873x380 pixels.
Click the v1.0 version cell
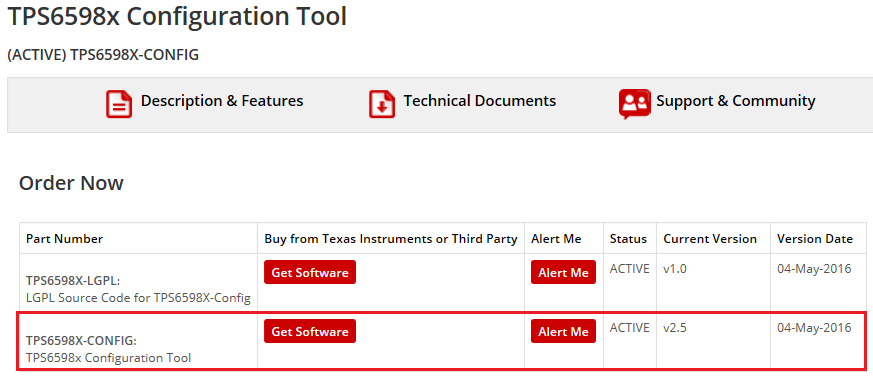click(675, 269)
